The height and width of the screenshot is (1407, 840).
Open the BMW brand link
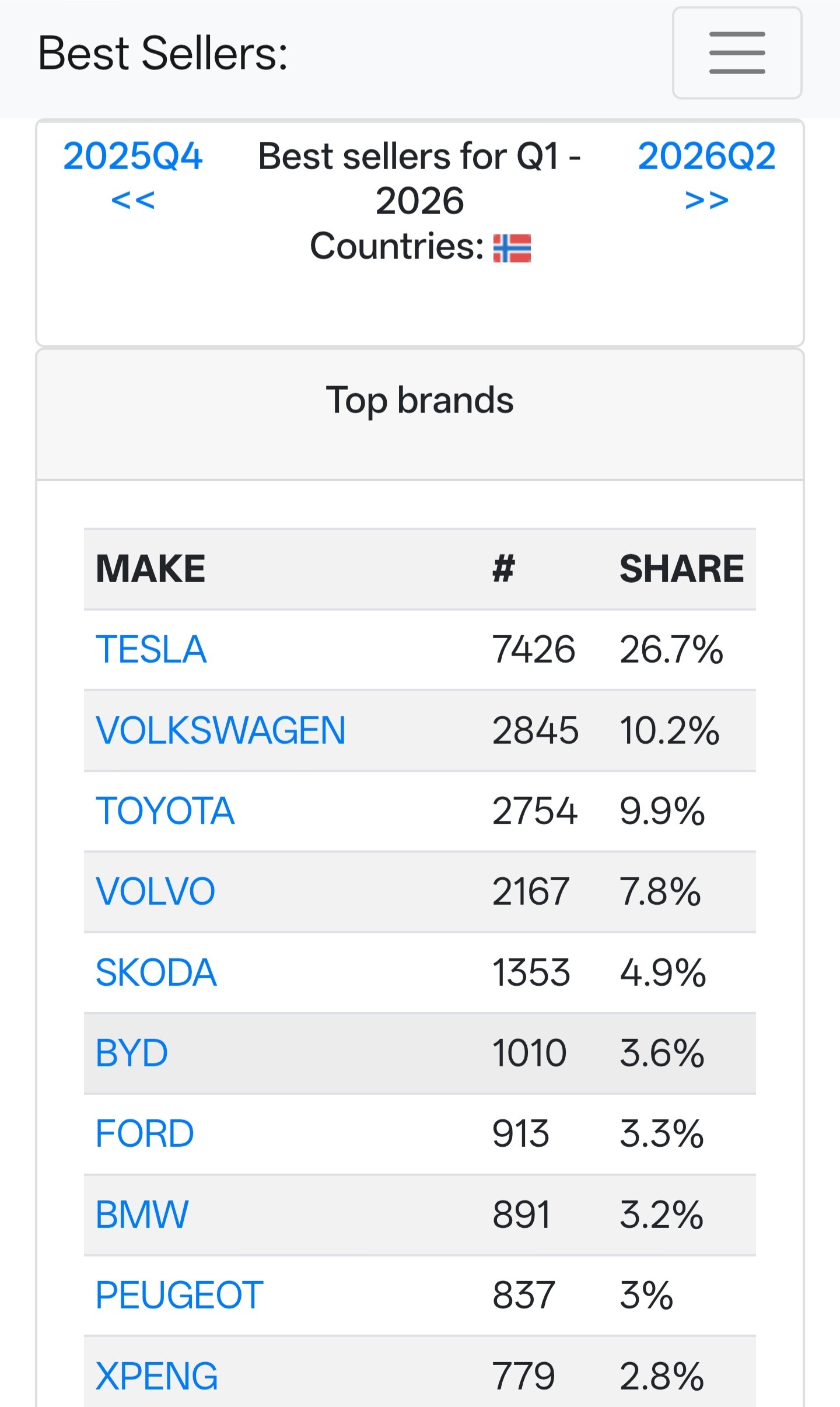point(142,1214)
